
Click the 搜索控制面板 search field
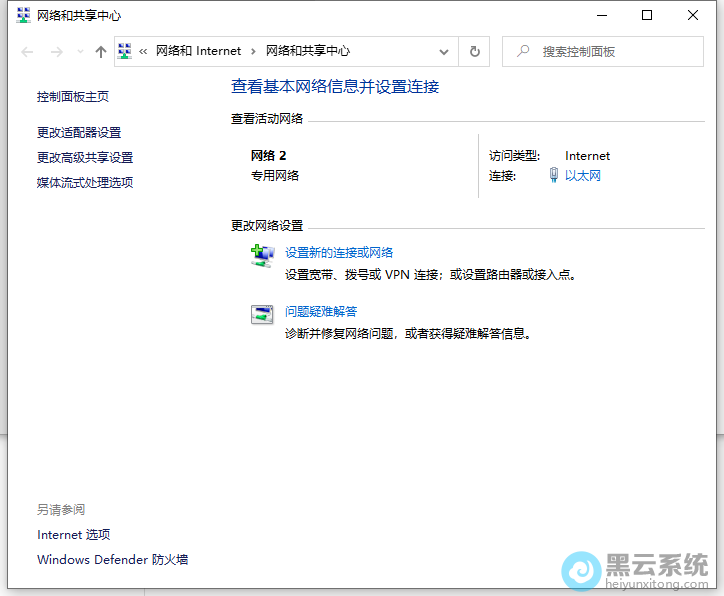(610, 51)
